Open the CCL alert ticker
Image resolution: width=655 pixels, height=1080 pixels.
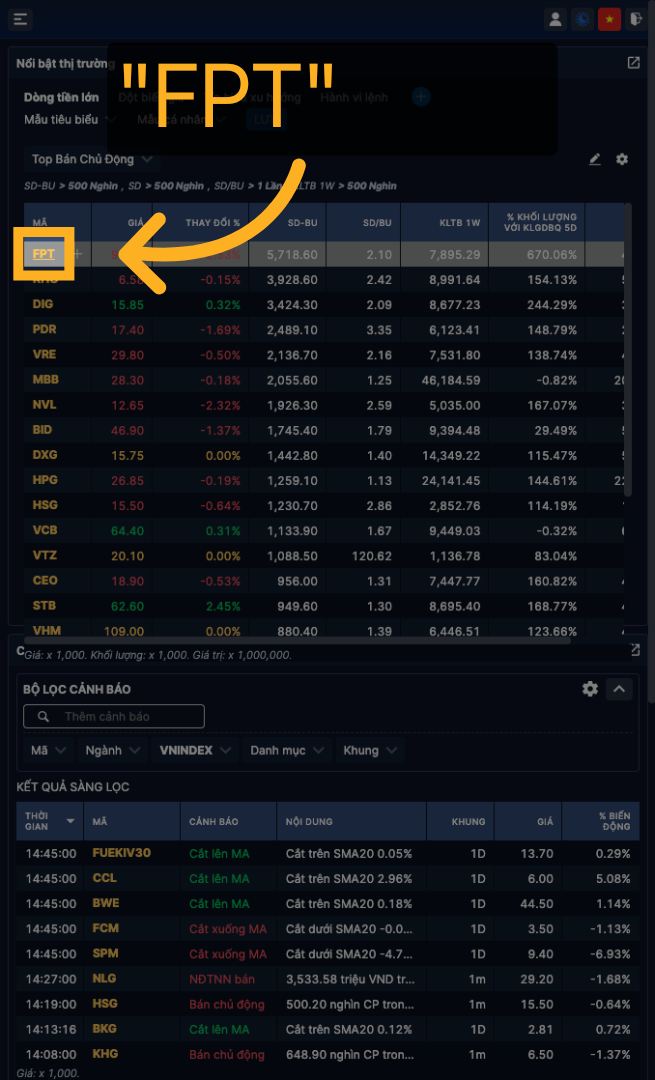click(x=104, y=878)
